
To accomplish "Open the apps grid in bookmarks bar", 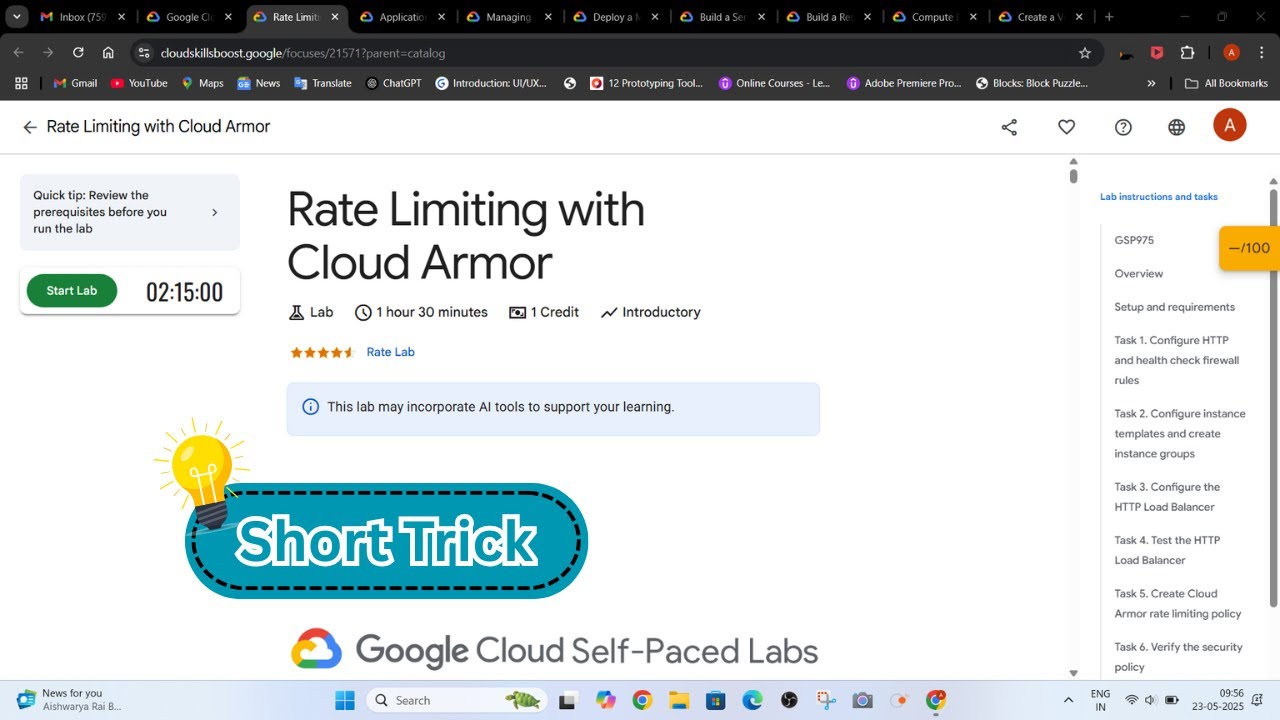I will point(21,83).
